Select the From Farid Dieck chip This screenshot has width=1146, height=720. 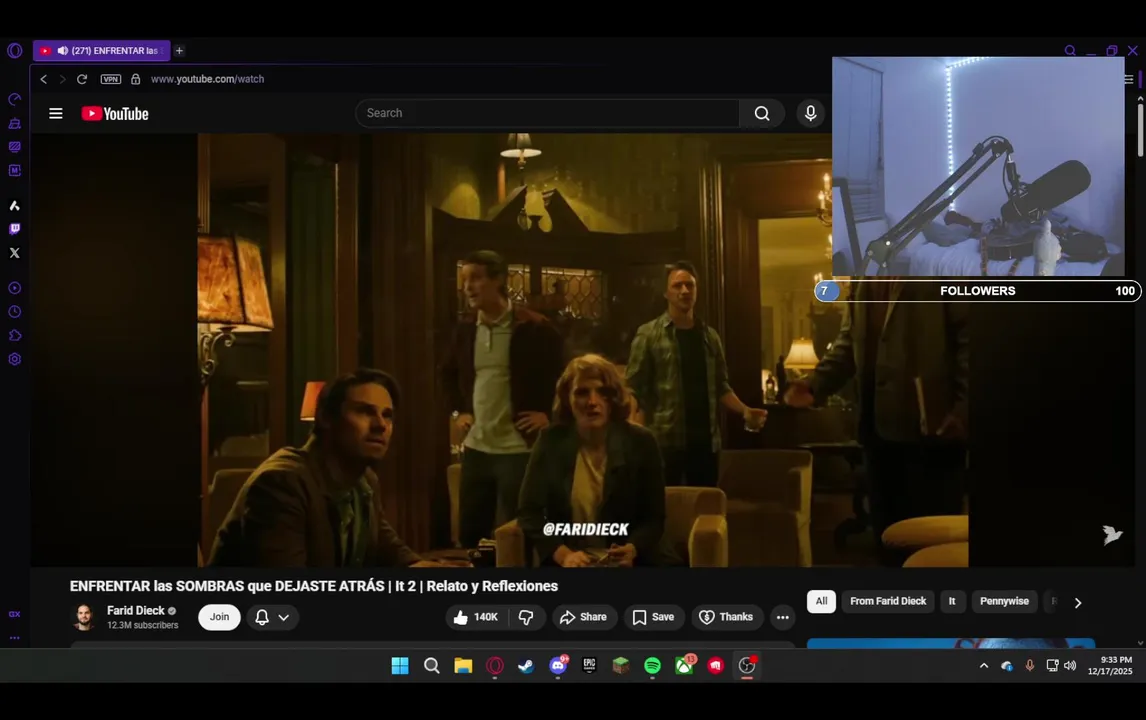point(888,601)
